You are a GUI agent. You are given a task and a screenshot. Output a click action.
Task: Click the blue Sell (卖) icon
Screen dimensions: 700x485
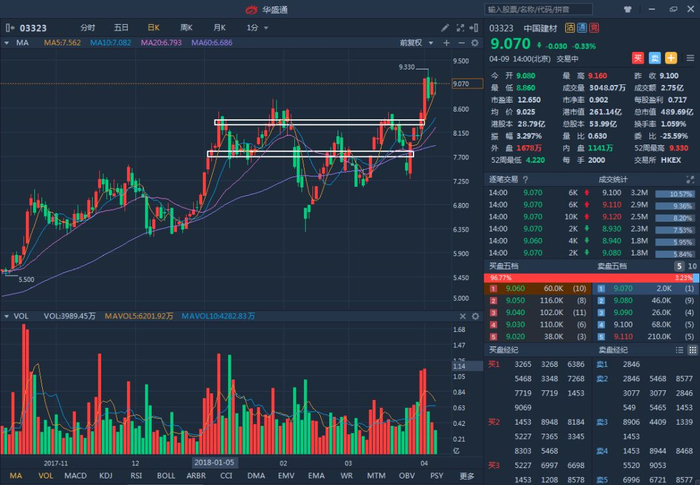click(x=655, y=59)
